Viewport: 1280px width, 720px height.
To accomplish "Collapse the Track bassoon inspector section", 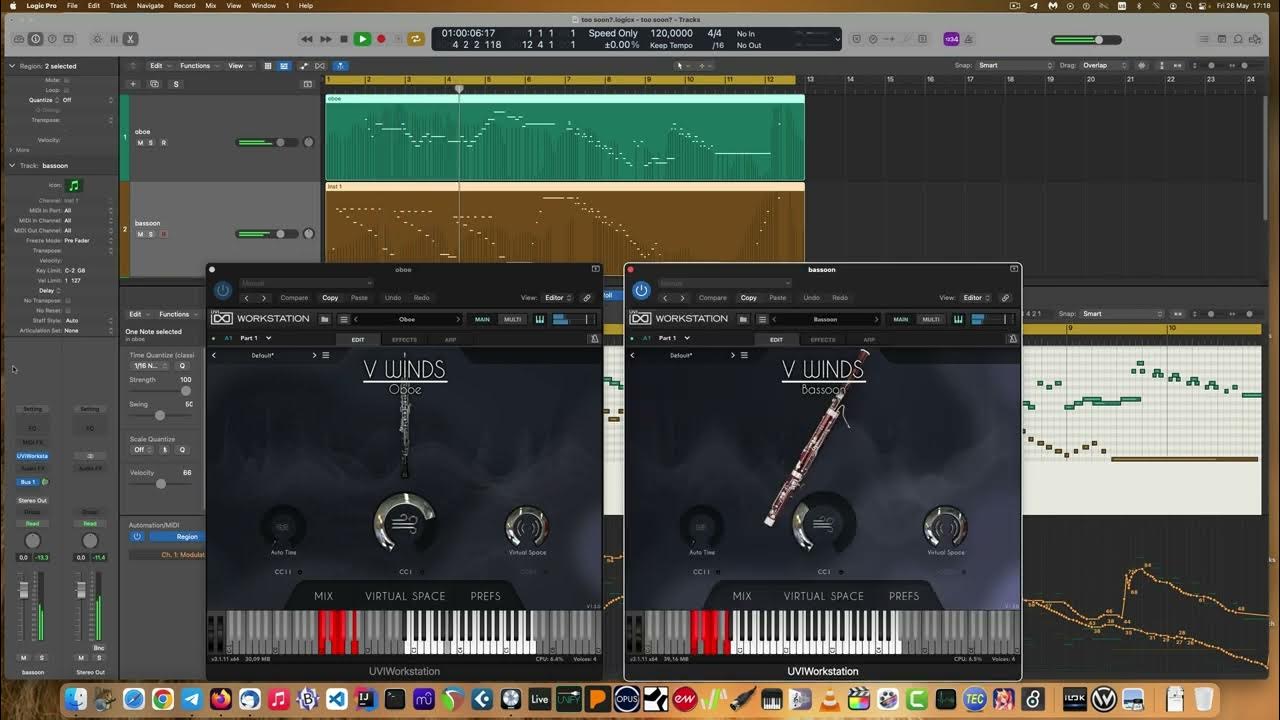I will click(12, 165).
